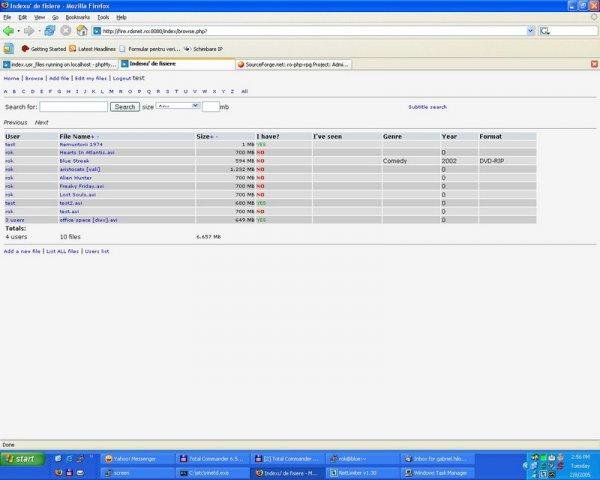Sort by the 'Size' column header
This screenshot has width=600, height=480.
(203, 136)
